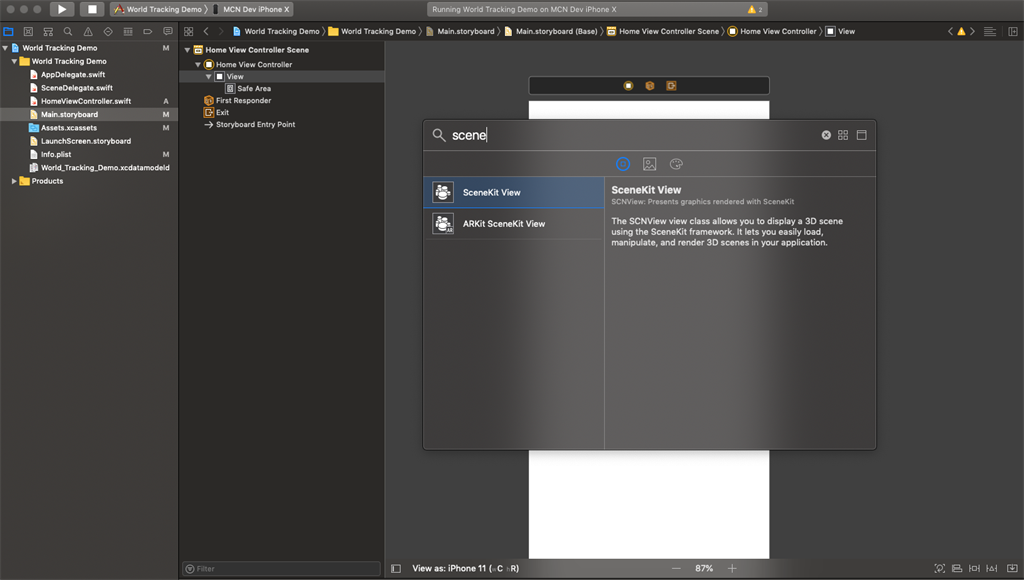Click the 87% zoom level

(x=704, y=569)
